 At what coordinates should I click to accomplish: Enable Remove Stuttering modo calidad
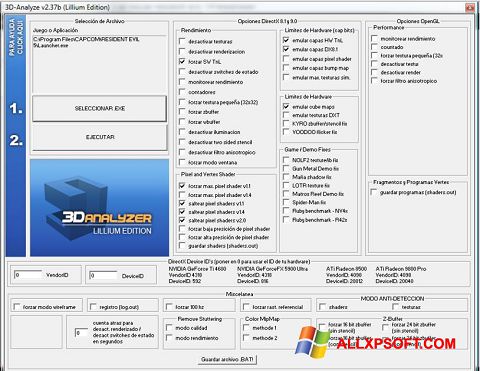coord(170,328)
